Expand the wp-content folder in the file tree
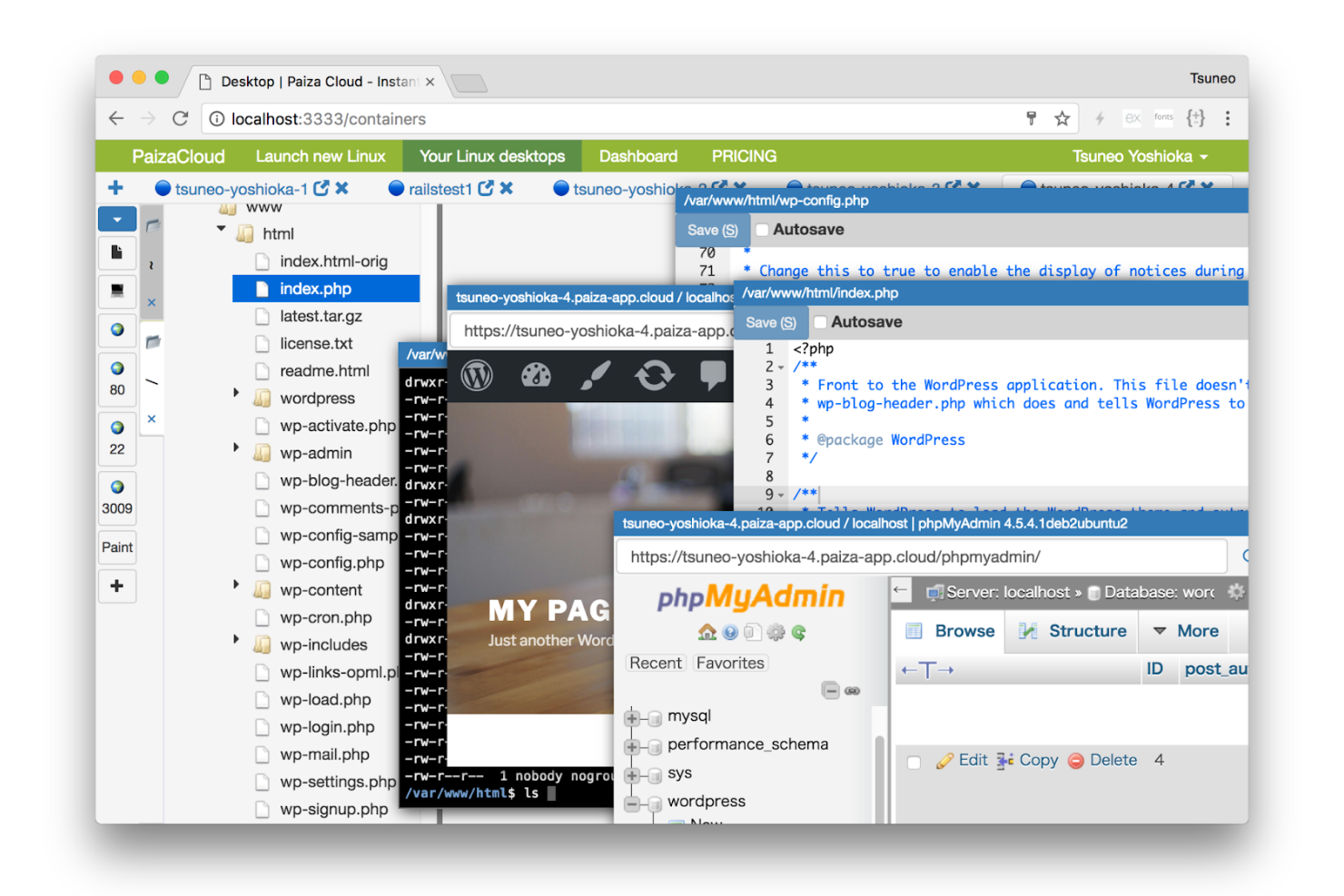Viewport: 1344px width, 896px height. tap(236, 585)
